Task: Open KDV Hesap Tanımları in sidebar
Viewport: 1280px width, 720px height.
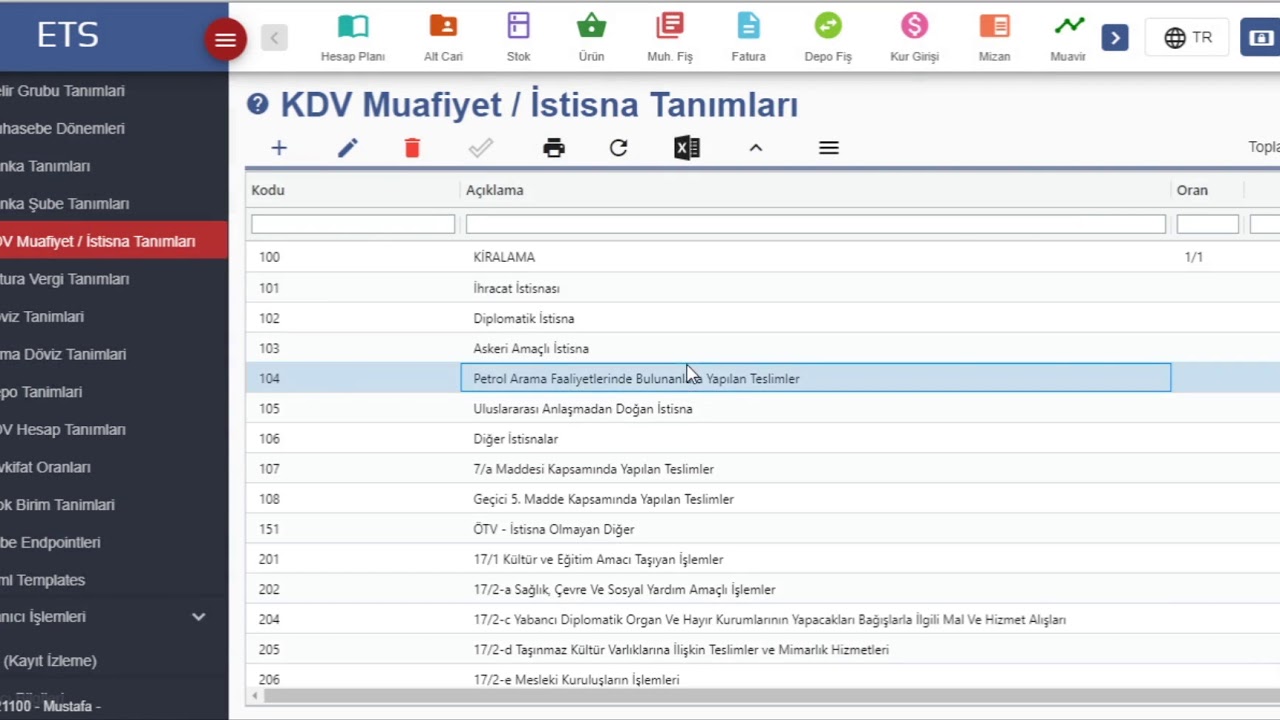Action: point(114,429)
